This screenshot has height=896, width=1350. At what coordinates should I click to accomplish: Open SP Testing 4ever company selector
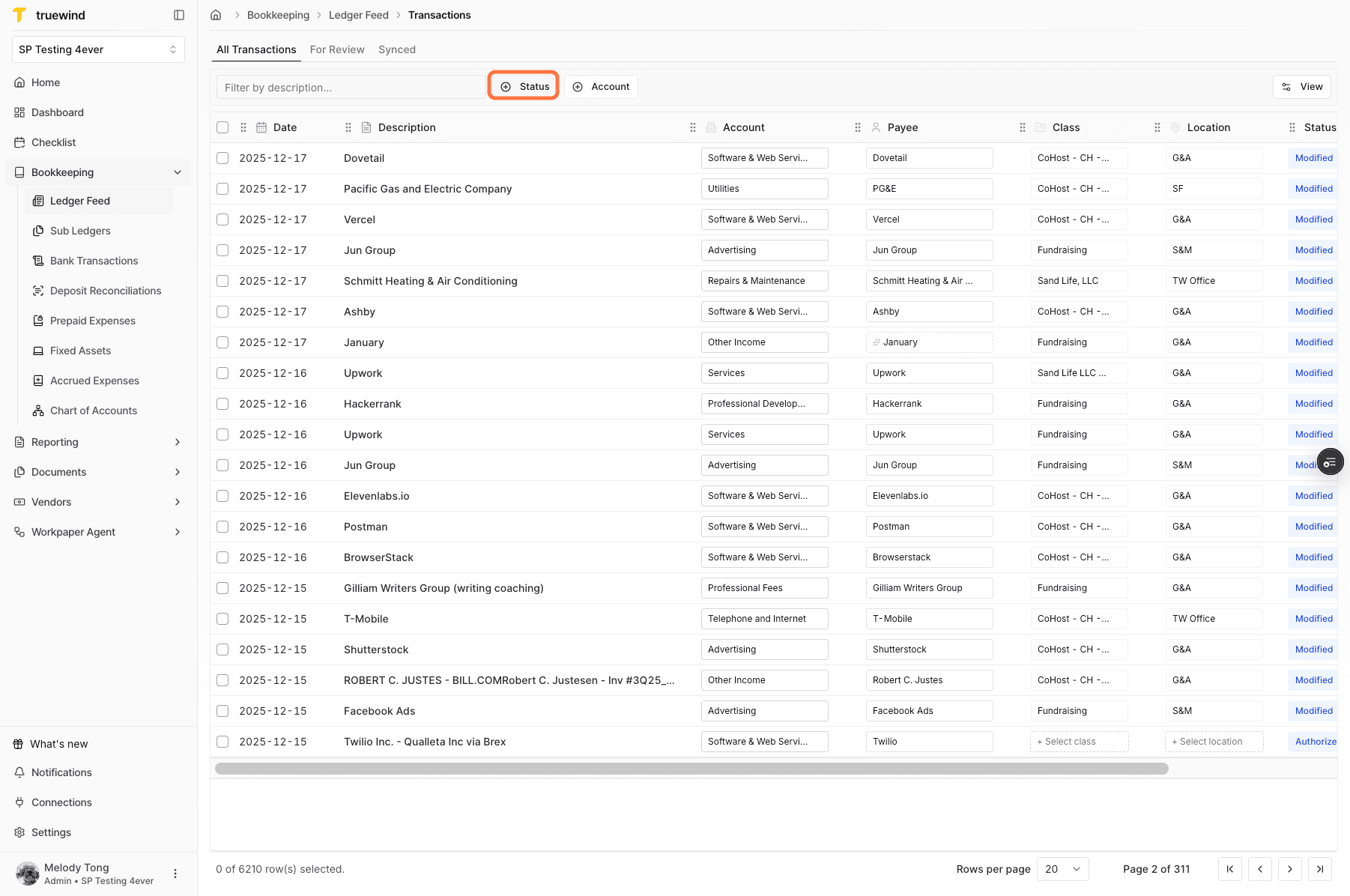point(98,49)
